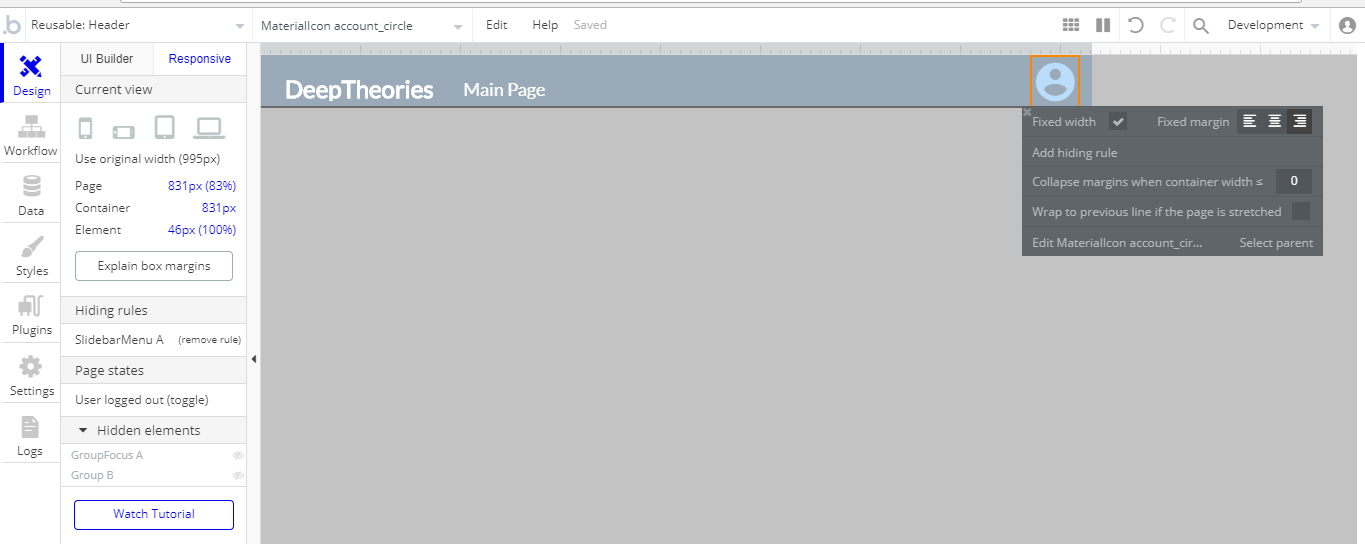Select Group B in hidden elements
The image size is (1365, 544).
point(92,475)
